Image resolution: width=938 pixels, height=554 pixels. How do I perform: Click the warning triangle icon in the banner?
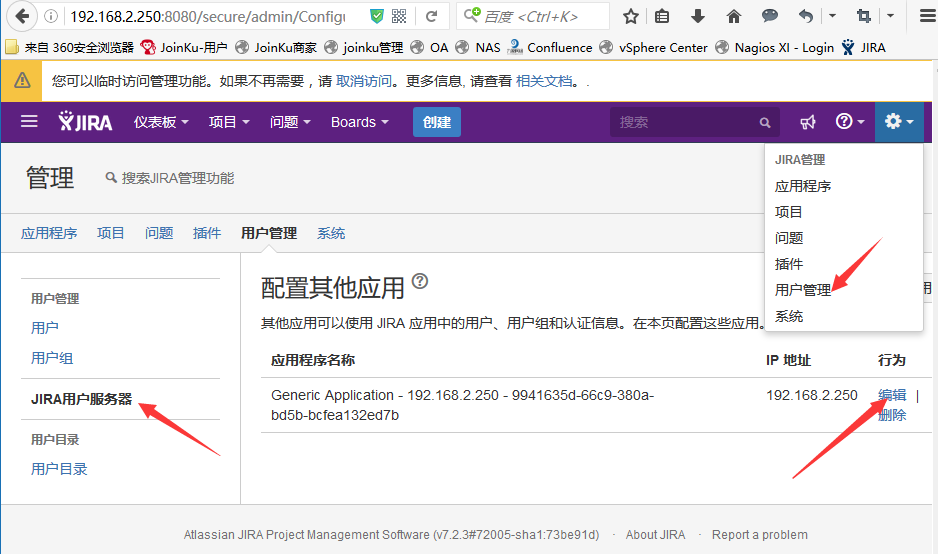pyautogui.click(x=22, y=80)
